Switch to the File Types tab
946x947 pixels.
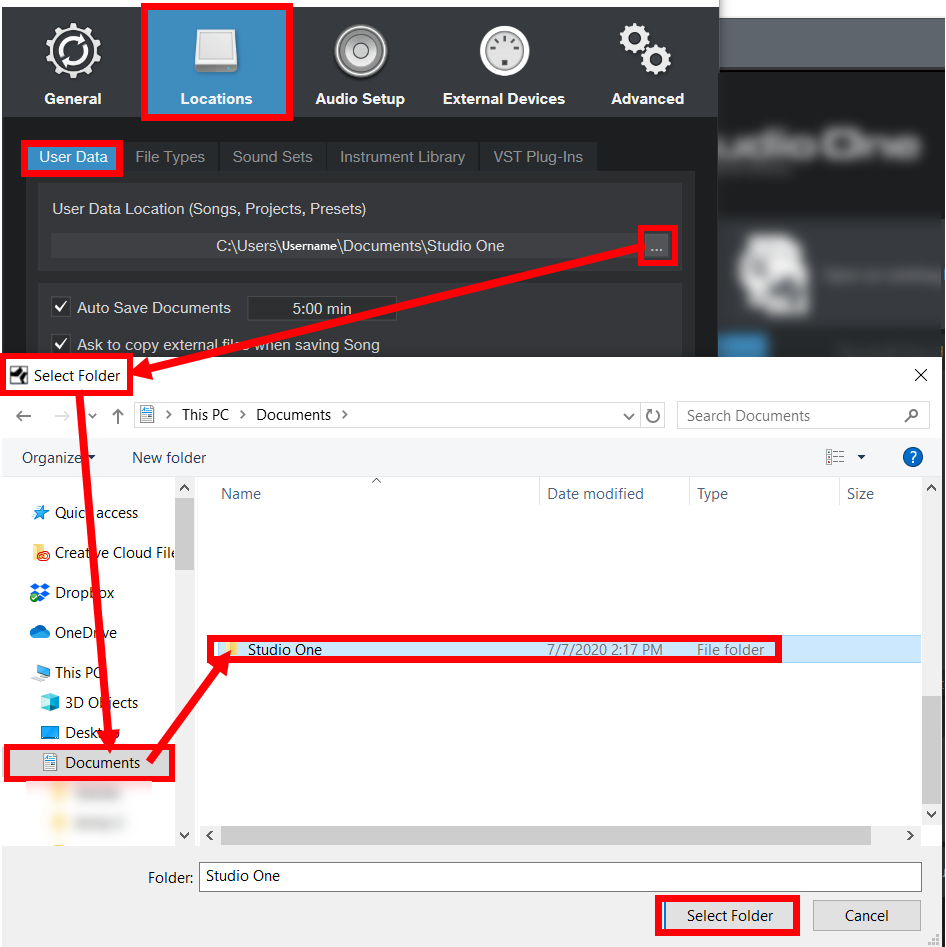pos(170,157)
